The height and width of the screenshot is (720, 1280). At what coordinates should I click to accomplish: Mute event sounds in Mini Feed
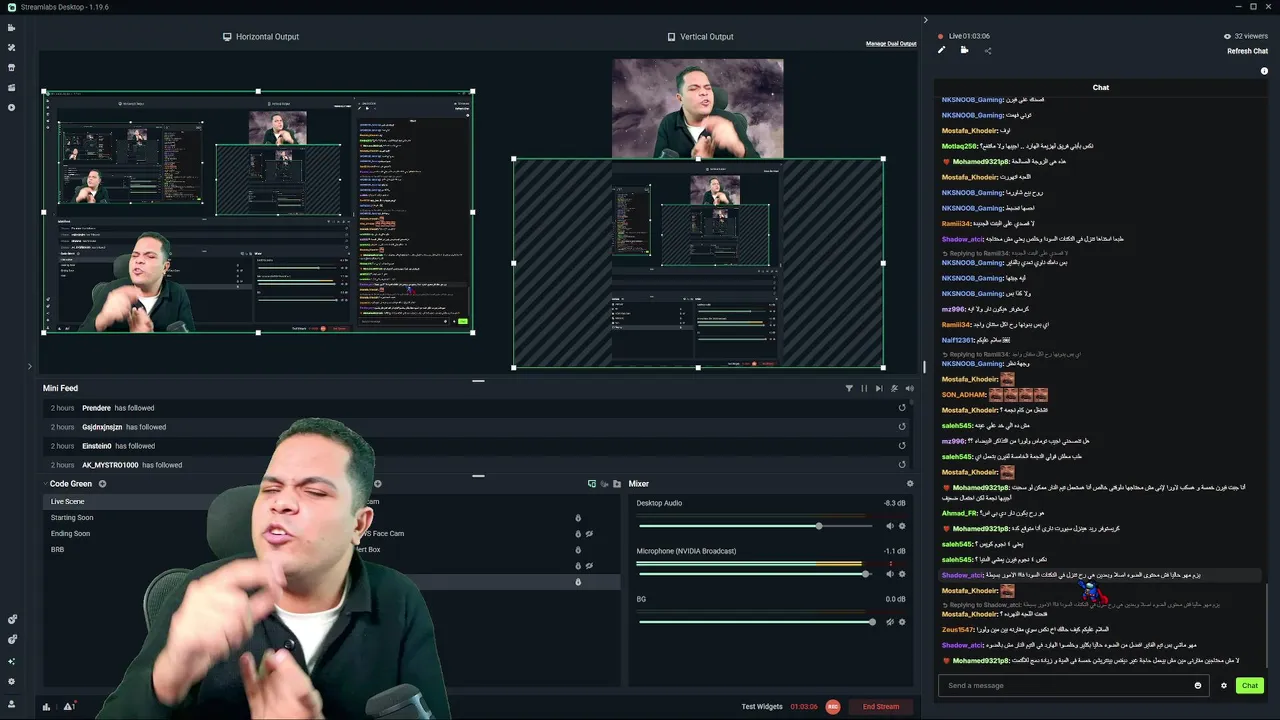click(x=909, y=388)
